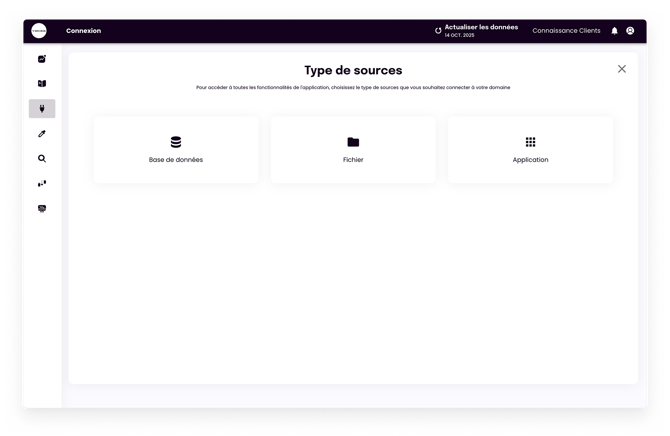
Task: Click the data flow icon in sidebar
Action: (x=42, y=183)
